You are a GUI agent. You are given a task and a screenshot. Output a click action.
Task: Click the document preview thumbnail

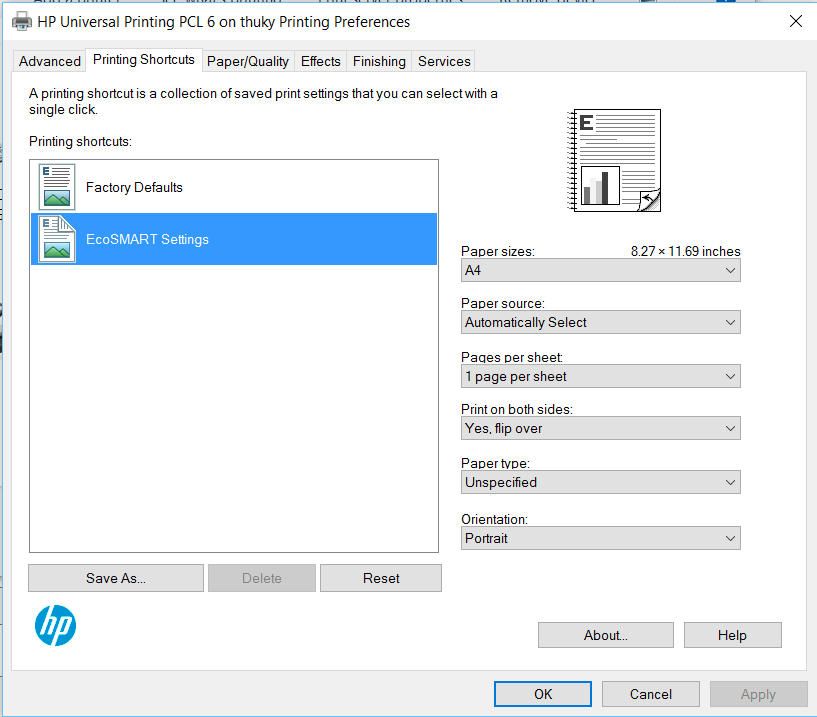click(614, 160)
